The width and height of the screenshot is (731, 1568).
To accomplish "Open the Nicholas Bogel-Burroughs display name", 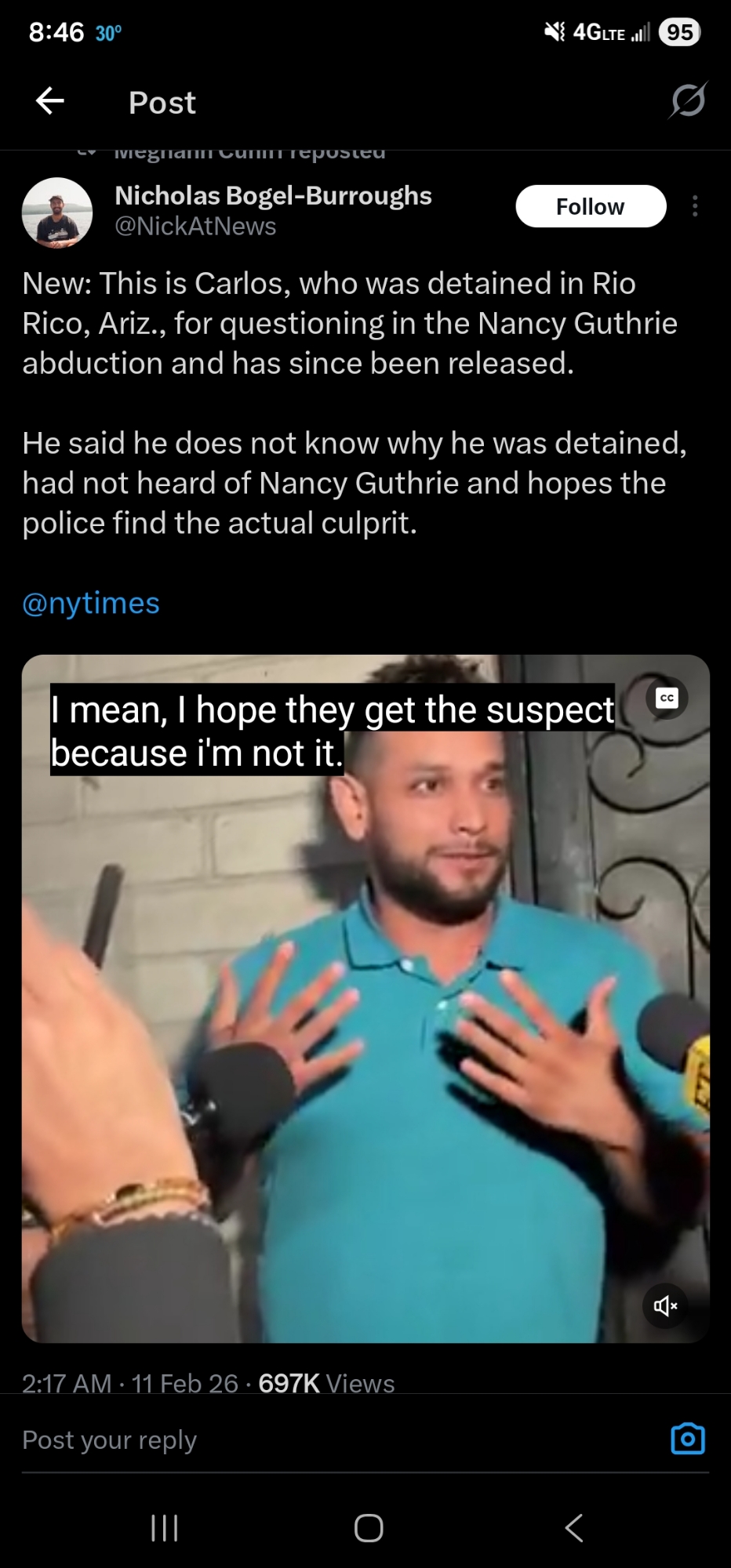I will tap(273, 195).
